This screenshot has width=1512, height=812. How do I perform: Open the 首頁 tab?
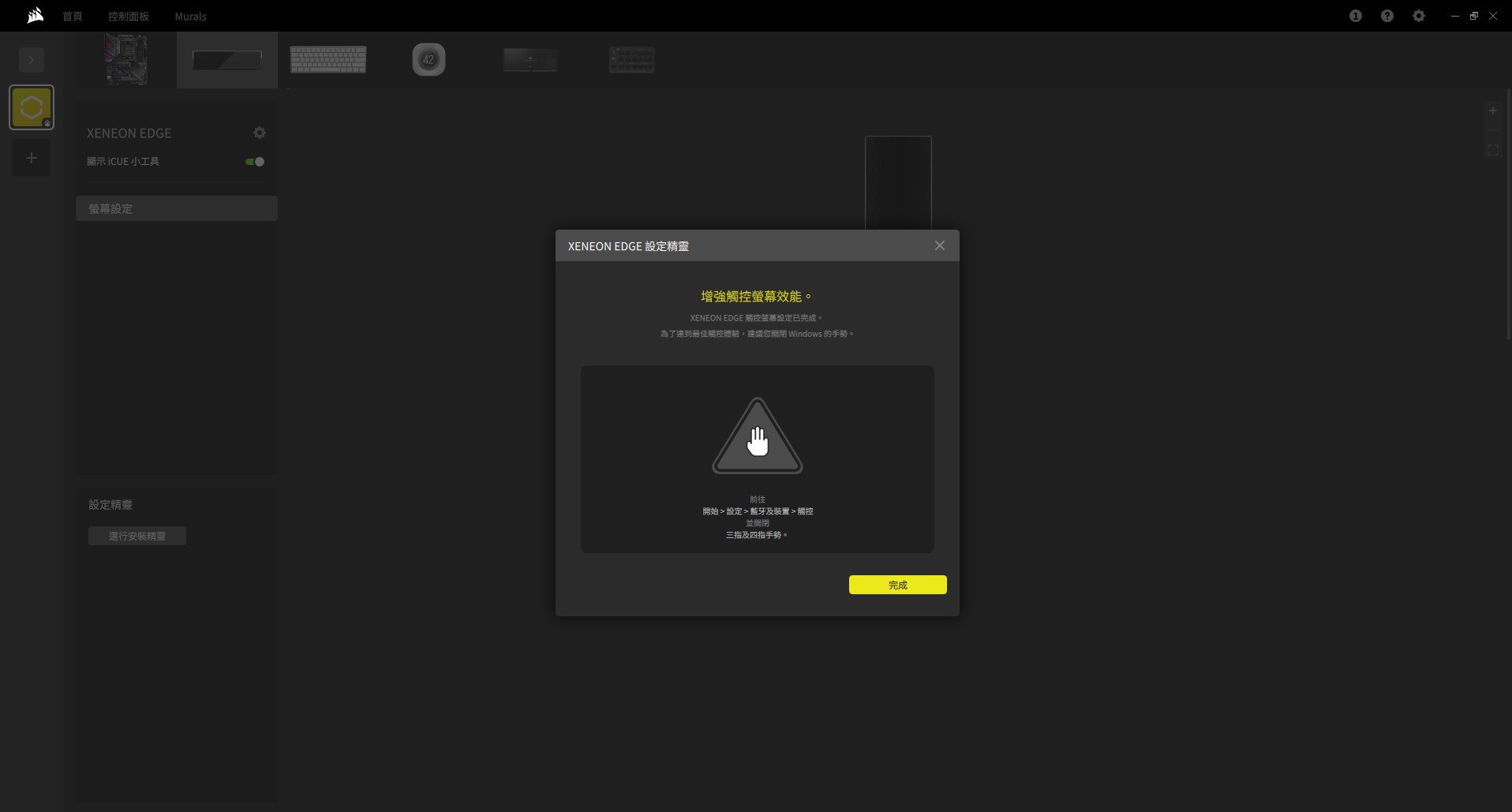tap(73, 17)
